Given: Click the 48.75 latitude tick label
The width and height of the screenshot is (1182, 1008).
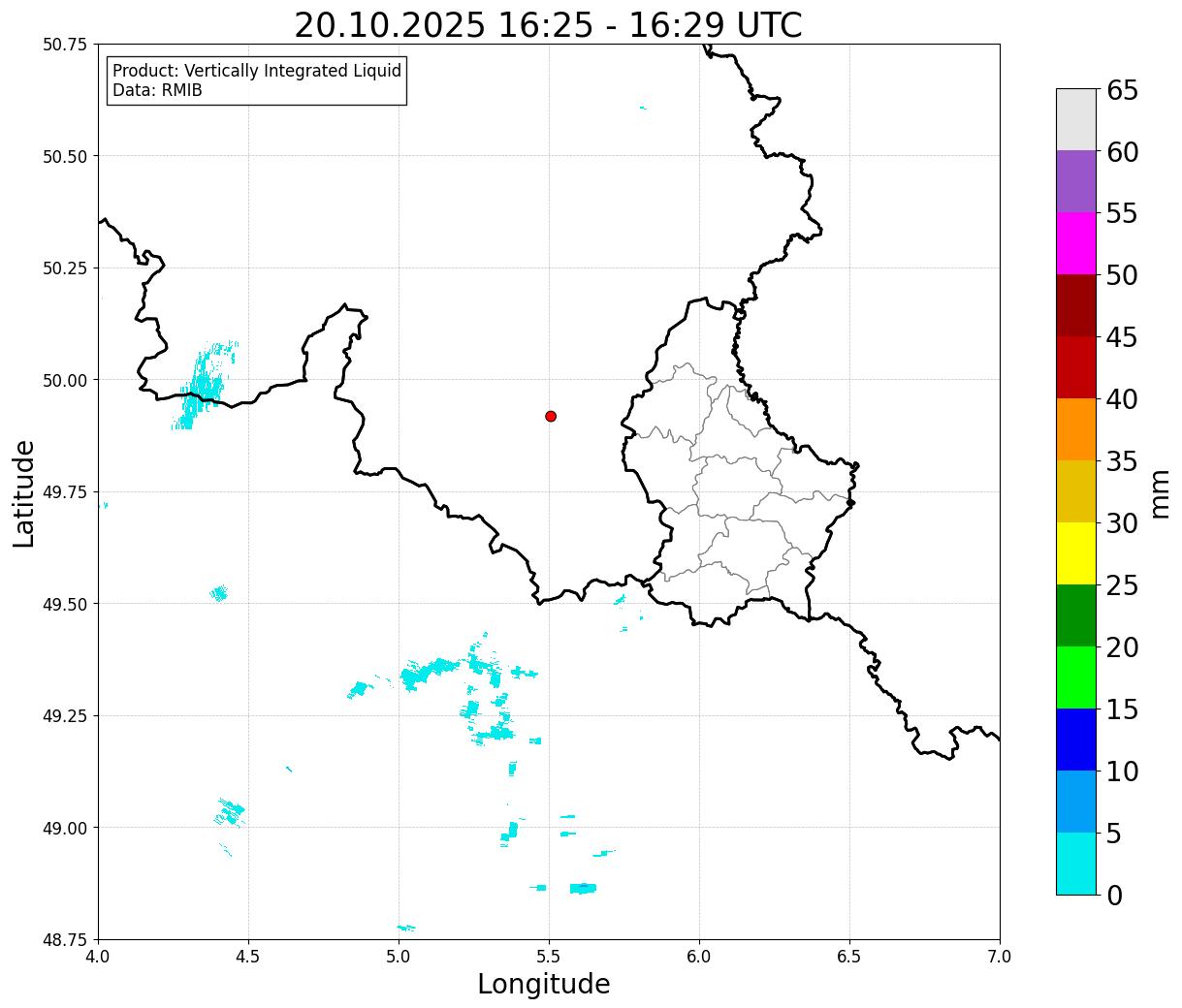Looking at the screenshot, I should tap(65, 940).
